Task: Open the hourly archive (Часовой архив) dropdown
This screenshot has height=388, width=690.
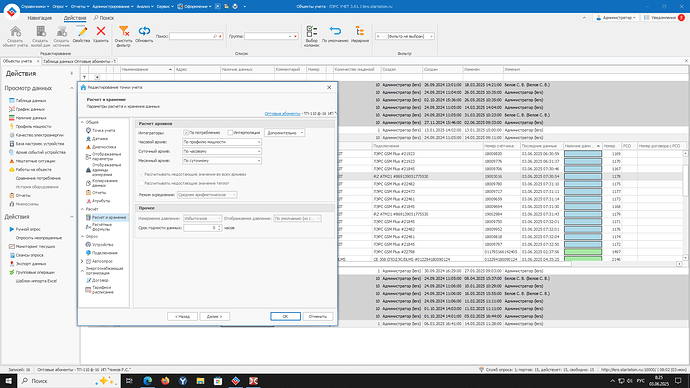Action: pyautogui.click(x=222, y=142)
